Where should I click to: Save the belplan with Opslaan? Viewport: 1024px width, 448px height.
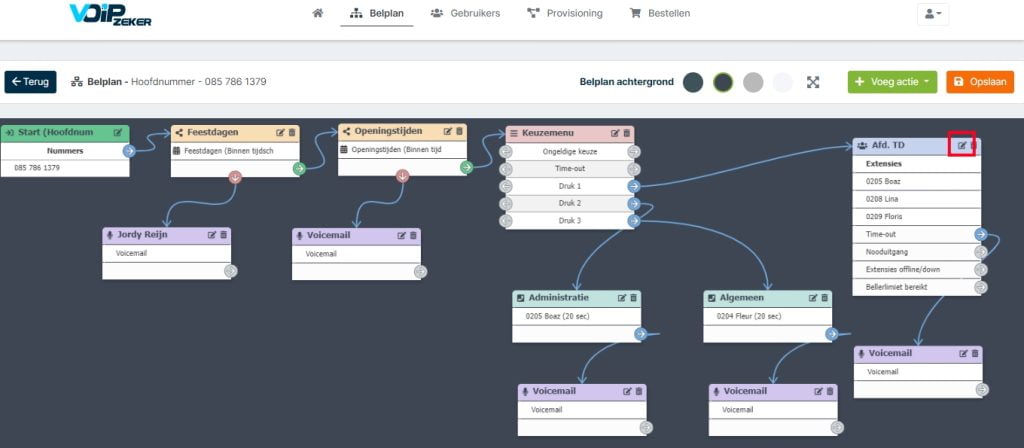980,82
